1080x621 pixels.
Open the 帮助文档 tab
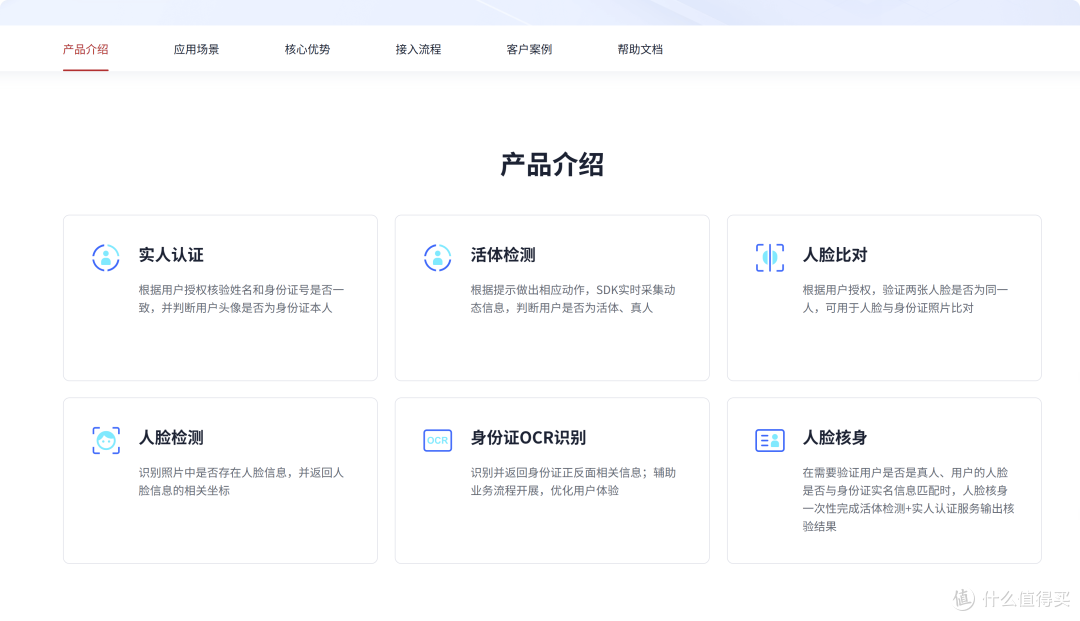[640, 50]
